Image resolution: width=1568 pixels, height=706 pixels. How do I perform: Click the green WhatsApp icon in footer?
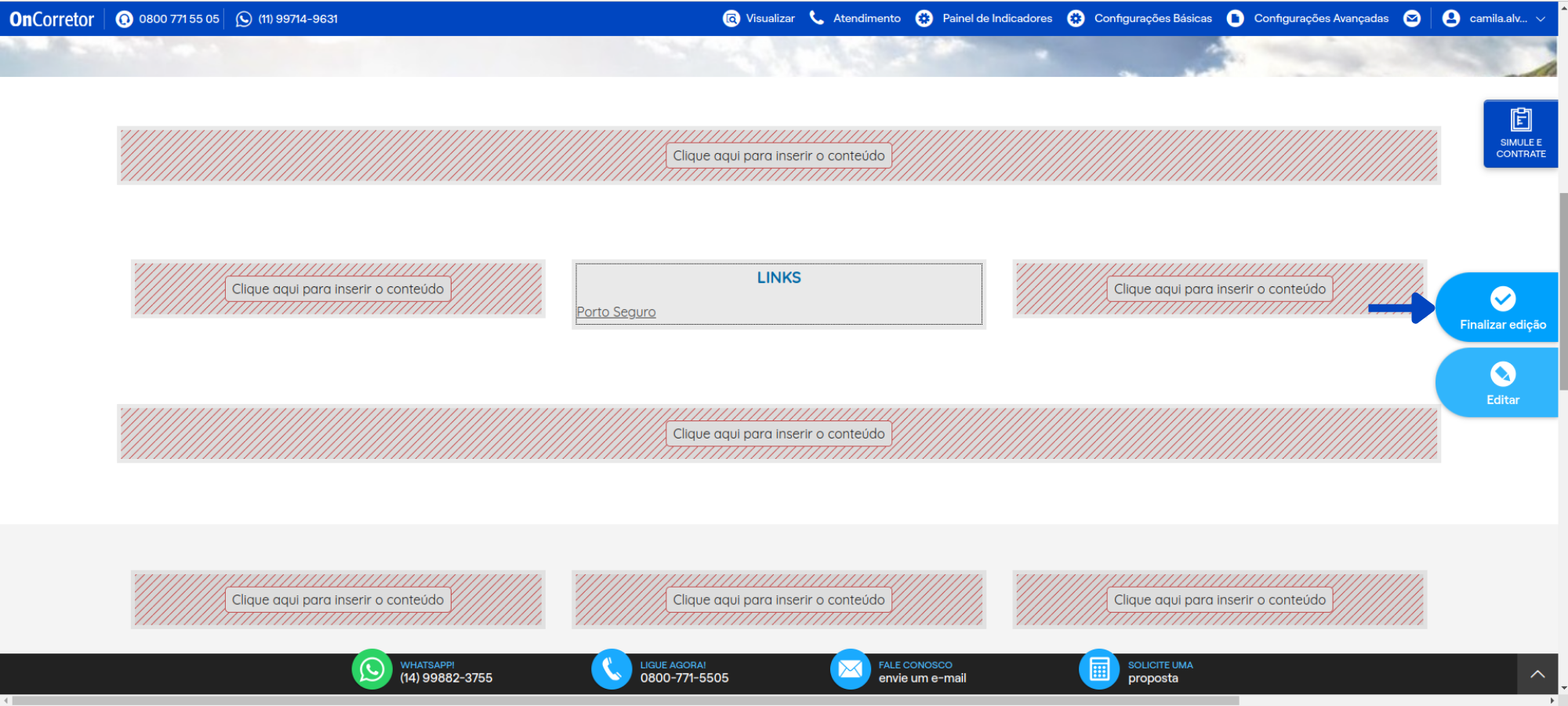(x=372, y=670)
